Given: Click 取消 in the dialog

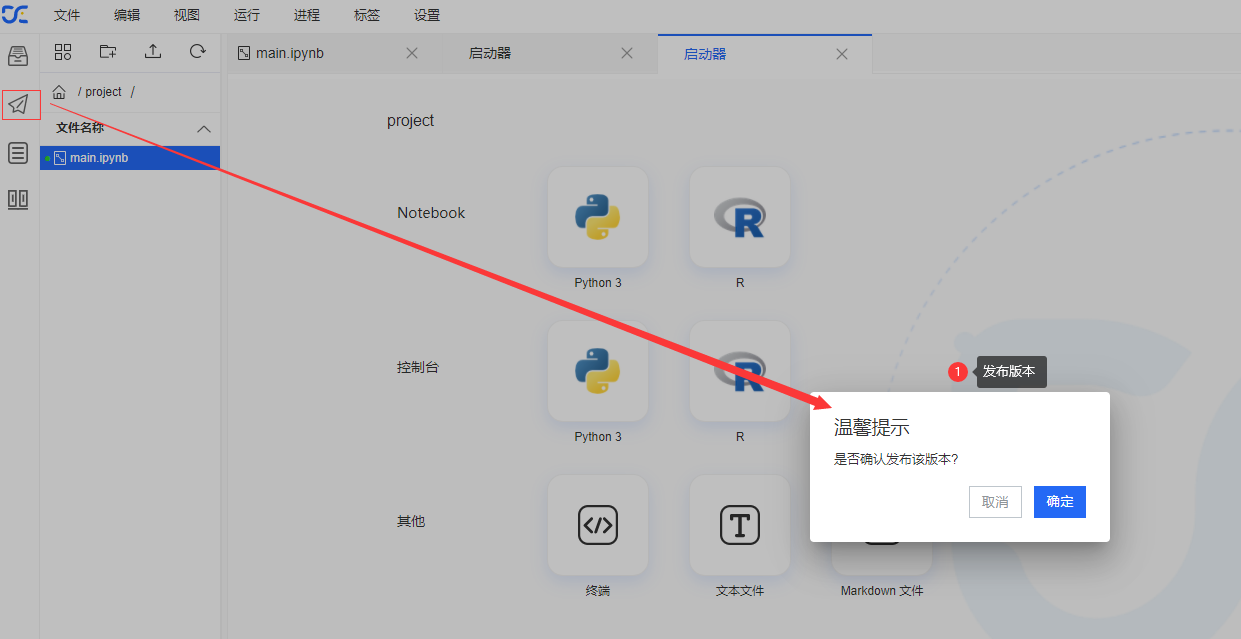Looking at the screenshot, I should (x=995, y=502).
